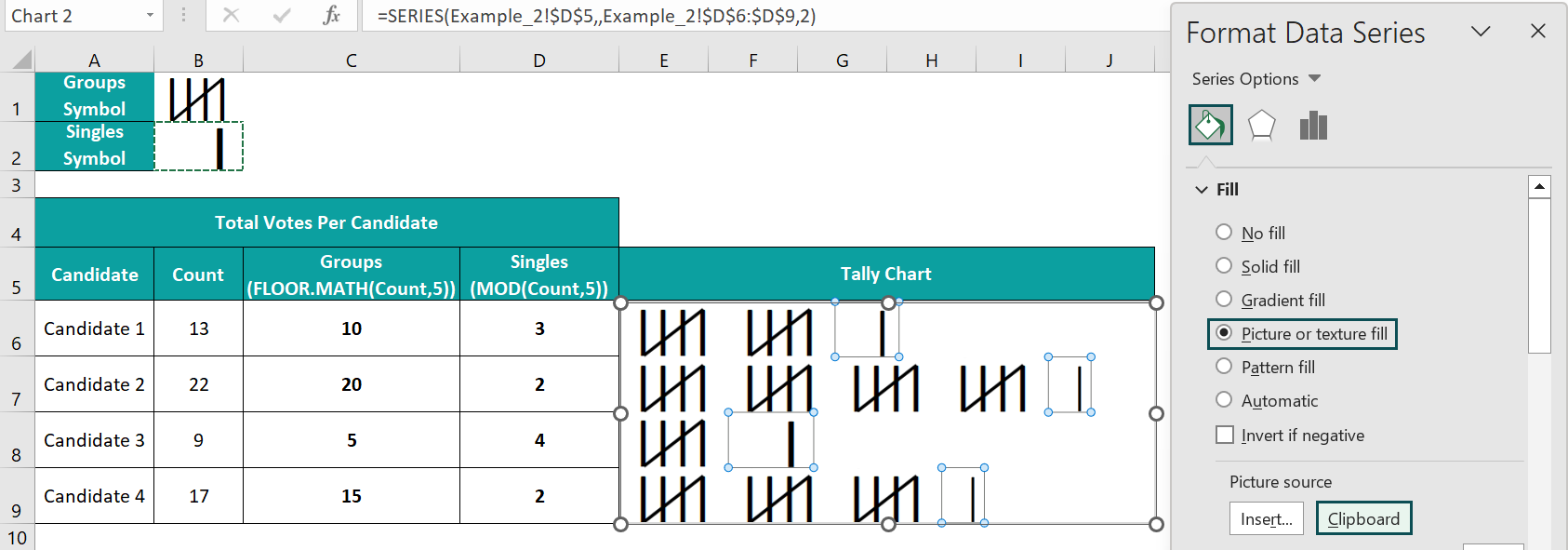Click the Select All corner triangle
Viewport: 1568px width, 550px height.
click(21, 60)
